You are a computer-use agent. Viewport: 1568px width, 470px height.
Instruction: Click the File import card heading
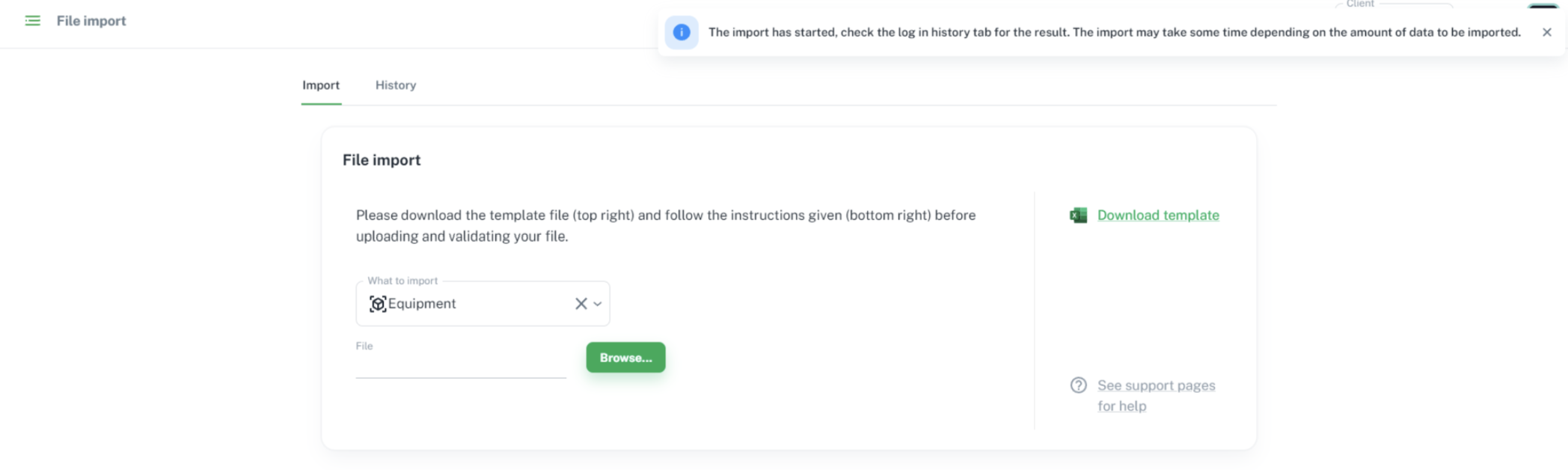pyautogui.click(x=382, y=160)
